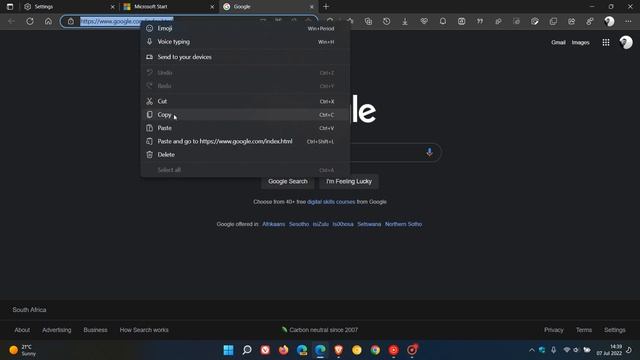This screenshot has height=360, width=640.
Task: Open the Business footer link
Action: point(95,330)
